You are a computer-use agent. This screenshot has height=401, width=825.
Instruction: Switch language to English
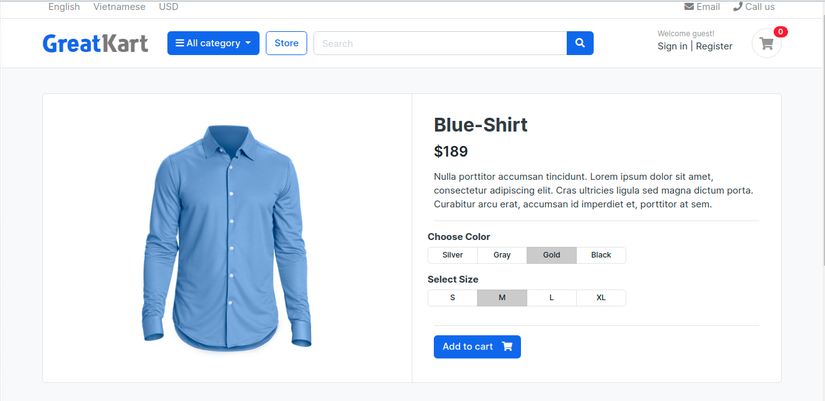pos(64,7)
